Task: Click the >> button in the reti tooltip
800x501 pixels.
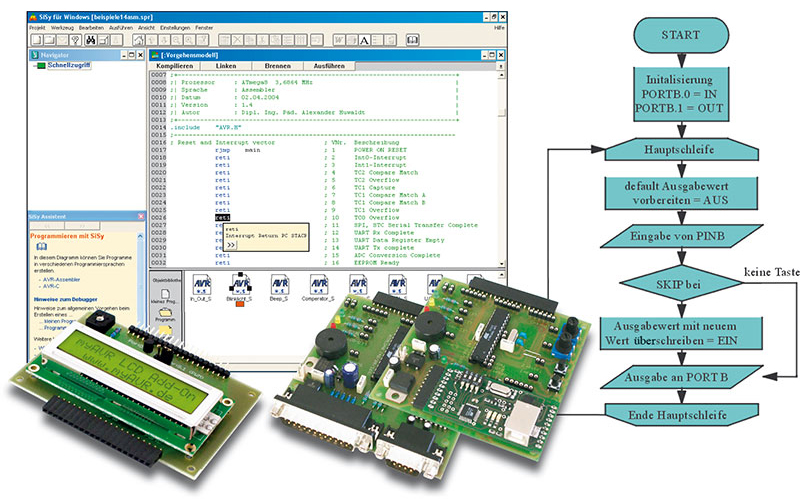Action: click(x=231, y=245)
